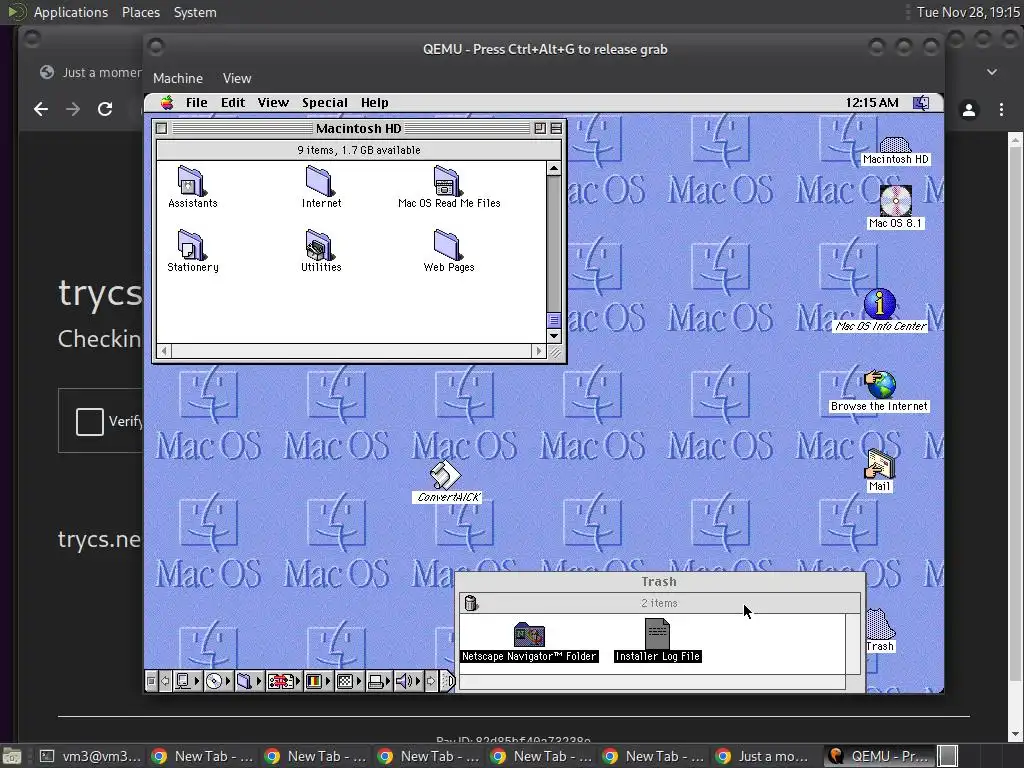
Task: Open the File menu
Action: pos(196,103)
